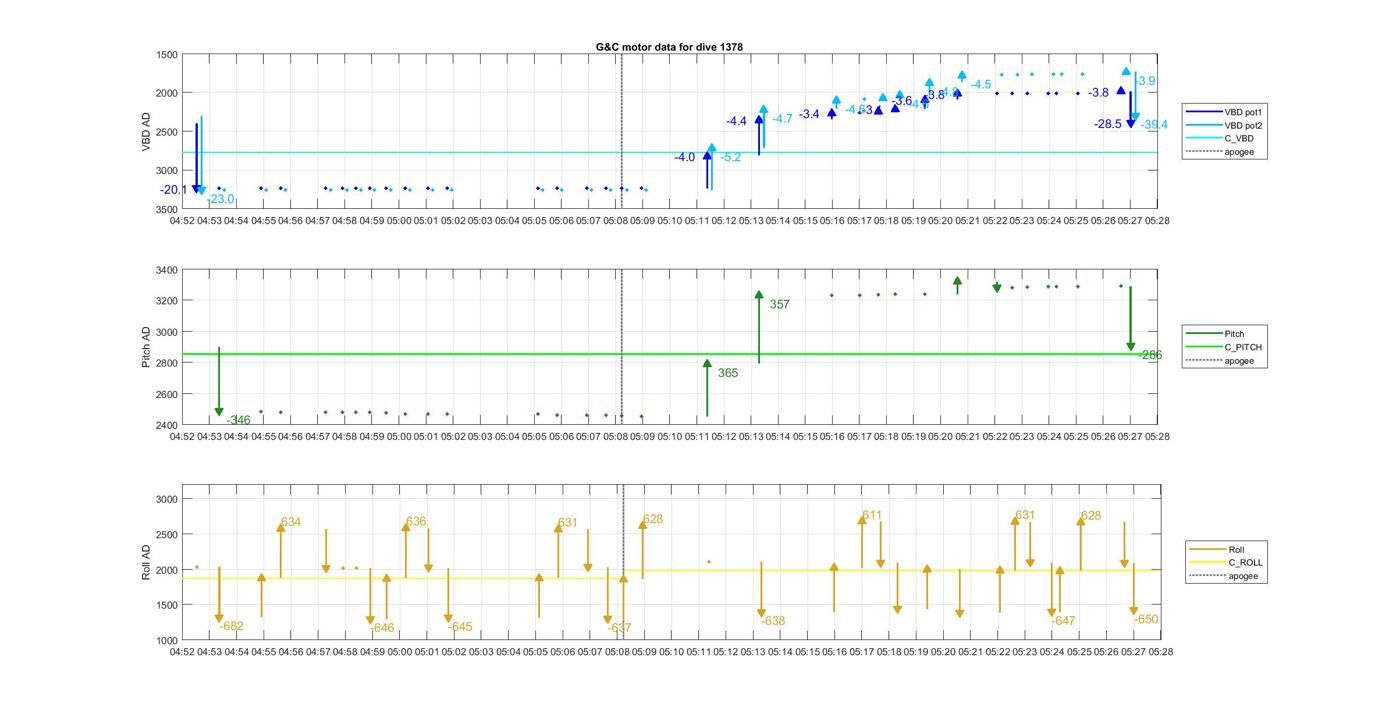Click the -682 roll data label

click(231, 626)
